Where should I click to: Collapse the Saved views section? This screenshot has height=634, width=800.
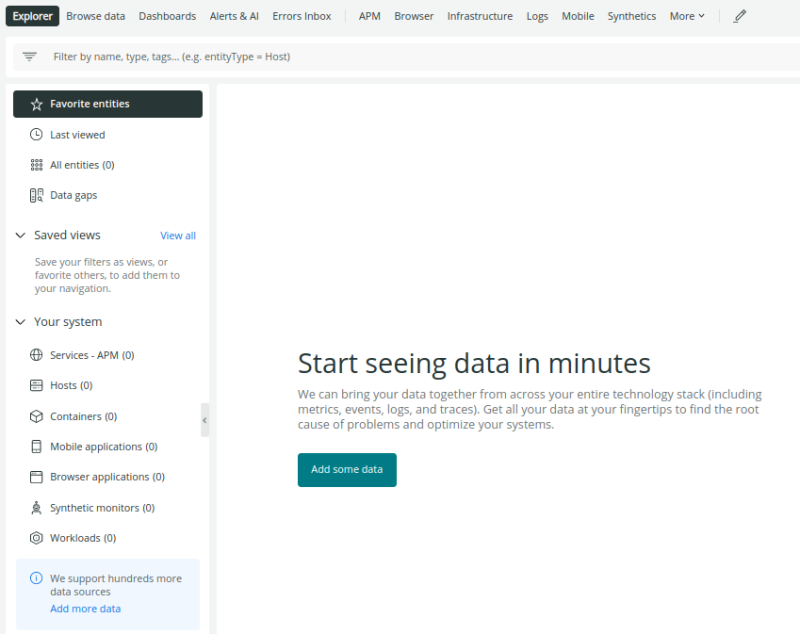pos(19,235)
